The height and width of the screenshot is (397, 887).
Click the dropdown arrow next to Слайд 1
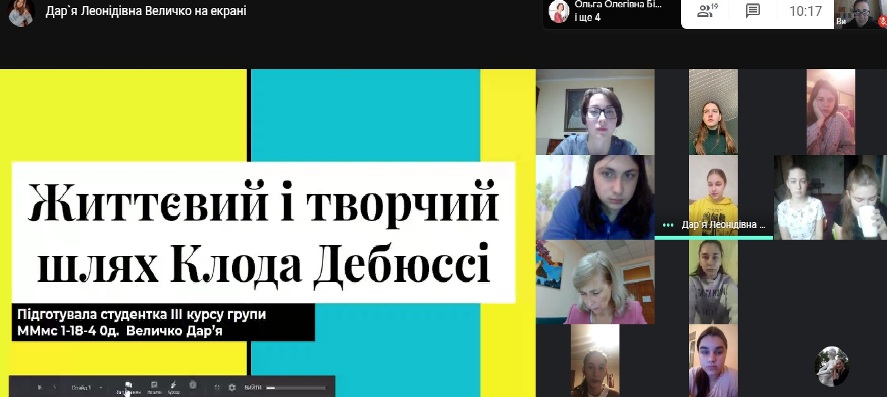[x=101, y=387]
